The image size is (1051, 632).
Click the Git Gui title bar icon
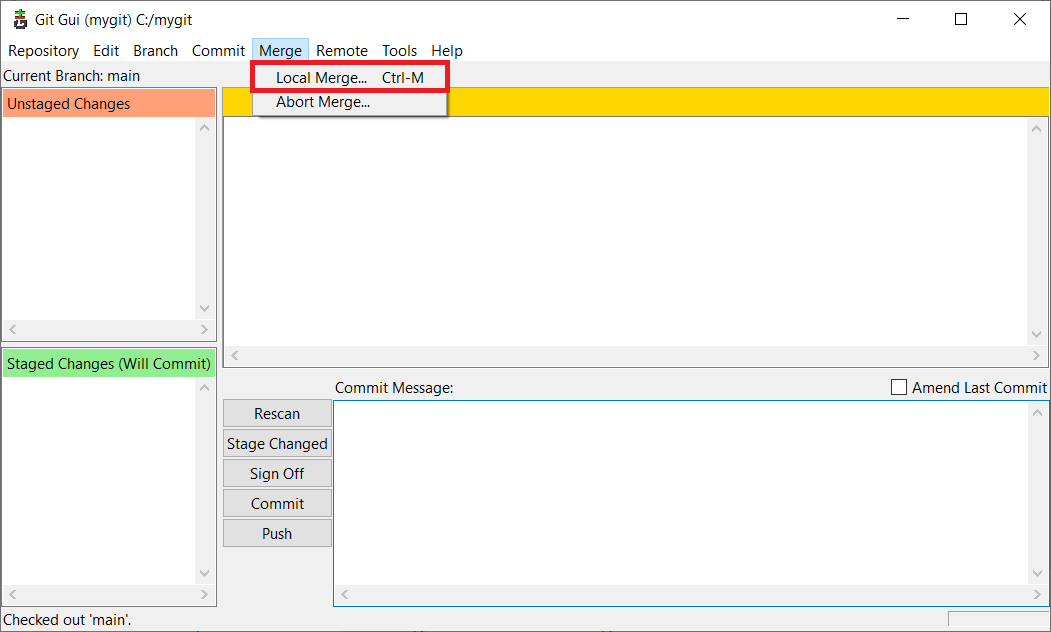coord(20,19)
